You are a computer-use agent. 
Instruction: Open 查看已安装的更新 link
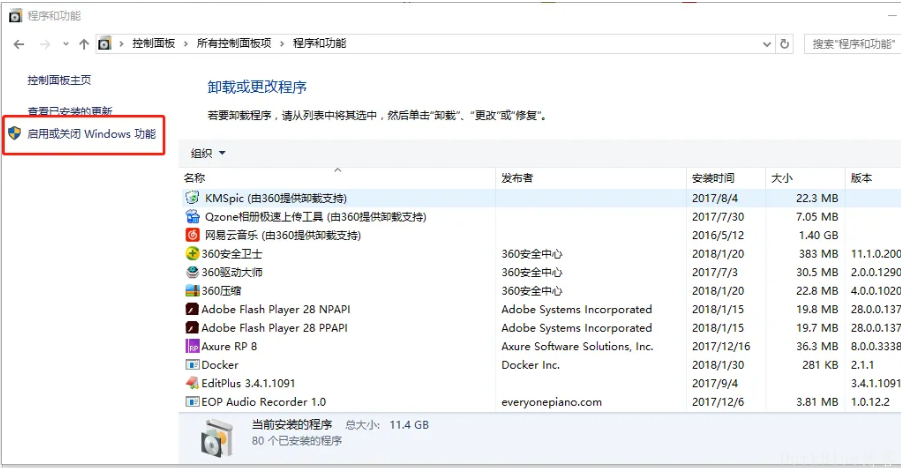(70, 111)
